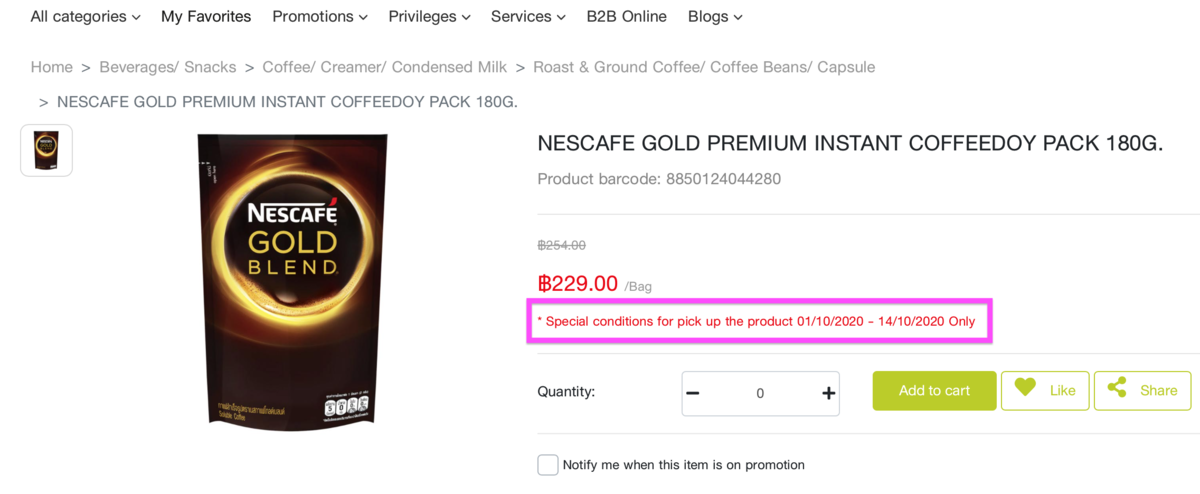Image resolution: width=1200 pixels, height=494 pixels.
Task: Click the heart icon on Like button
Action: tap(1025, 388)
